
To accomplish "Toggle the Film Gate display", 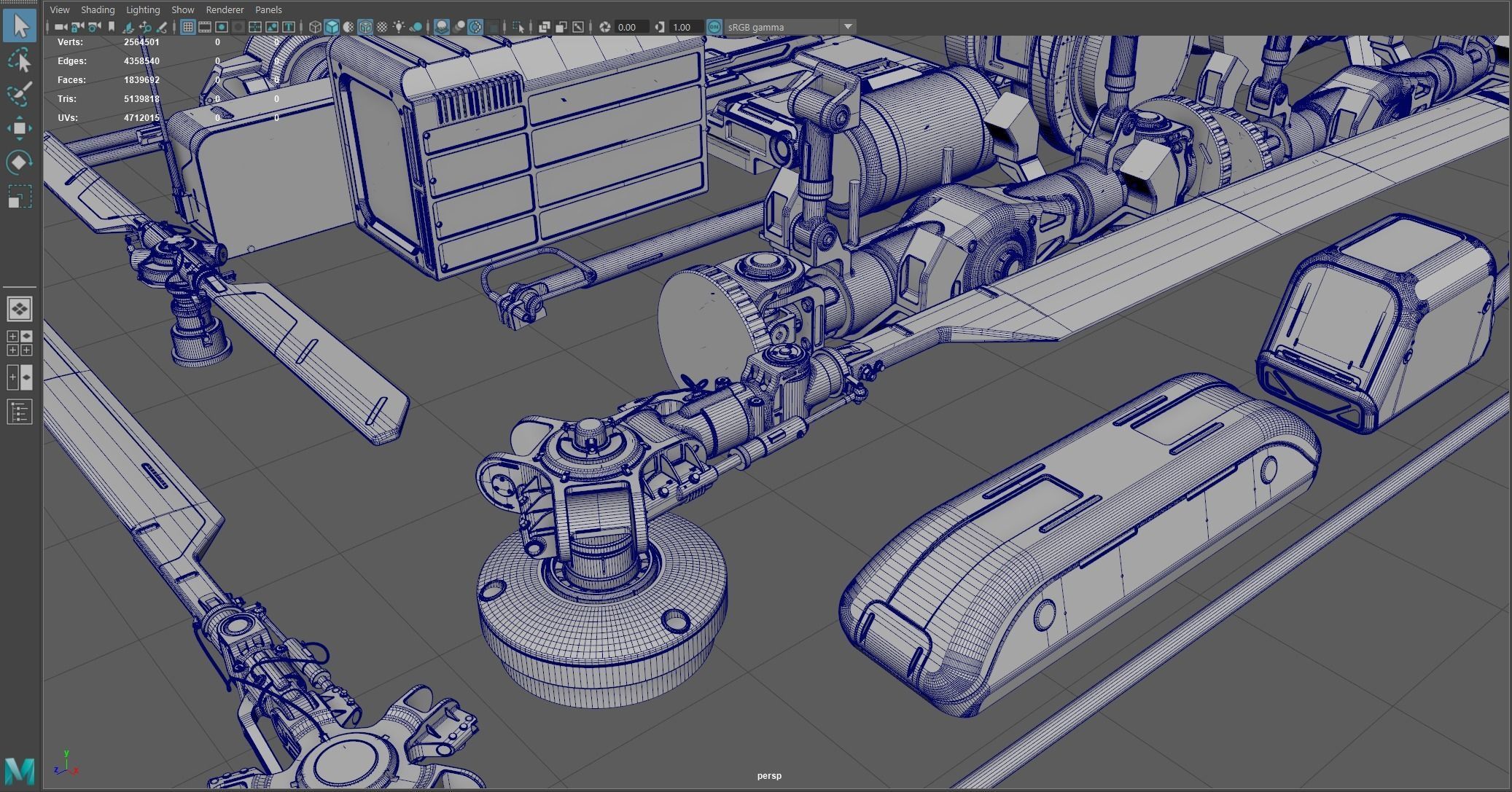I will pos(204,27).
